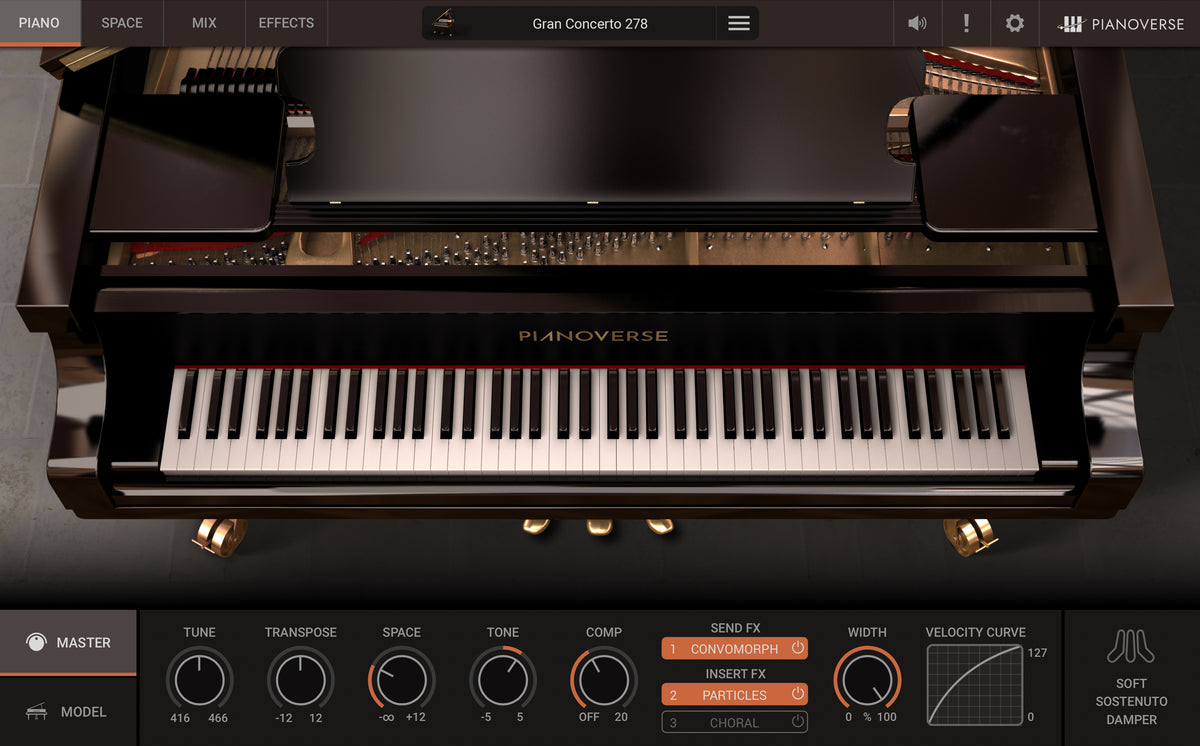Select the Master section button
Viewport: 1200px width, 746px height.
[x=68, y=643]
